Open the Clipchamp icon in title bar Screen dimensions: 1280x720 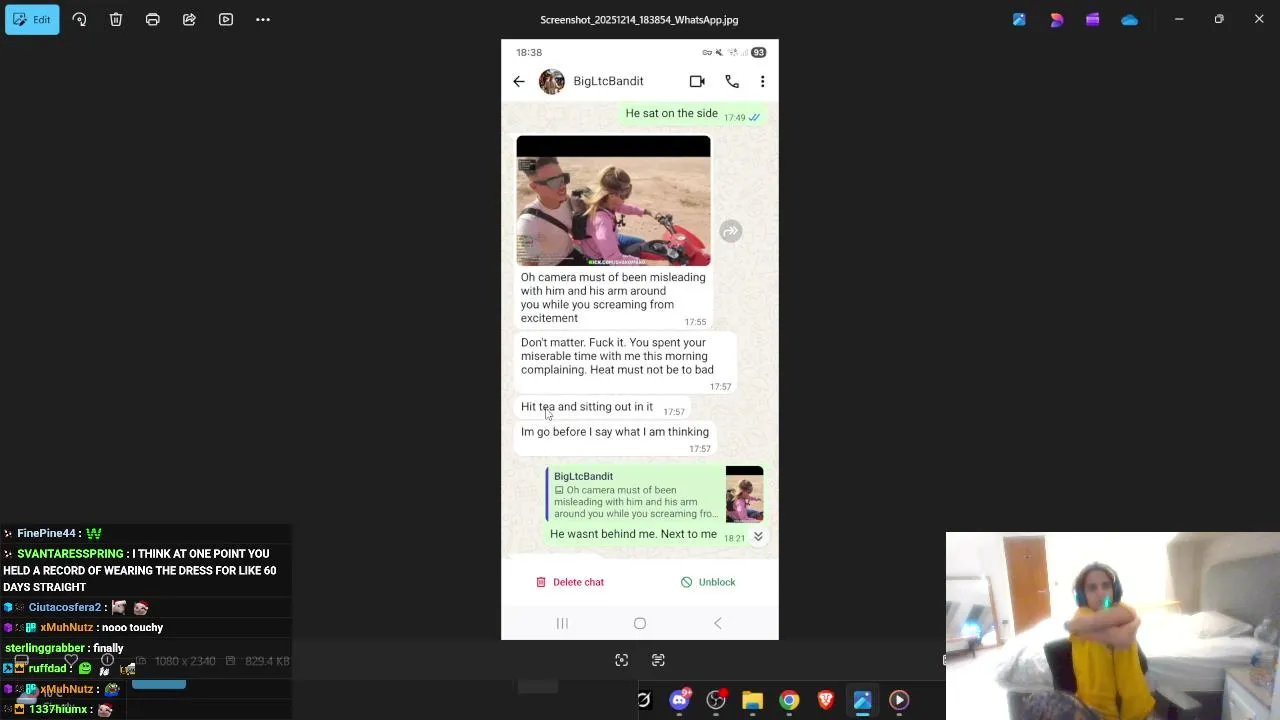click(x=1092, y=19)
